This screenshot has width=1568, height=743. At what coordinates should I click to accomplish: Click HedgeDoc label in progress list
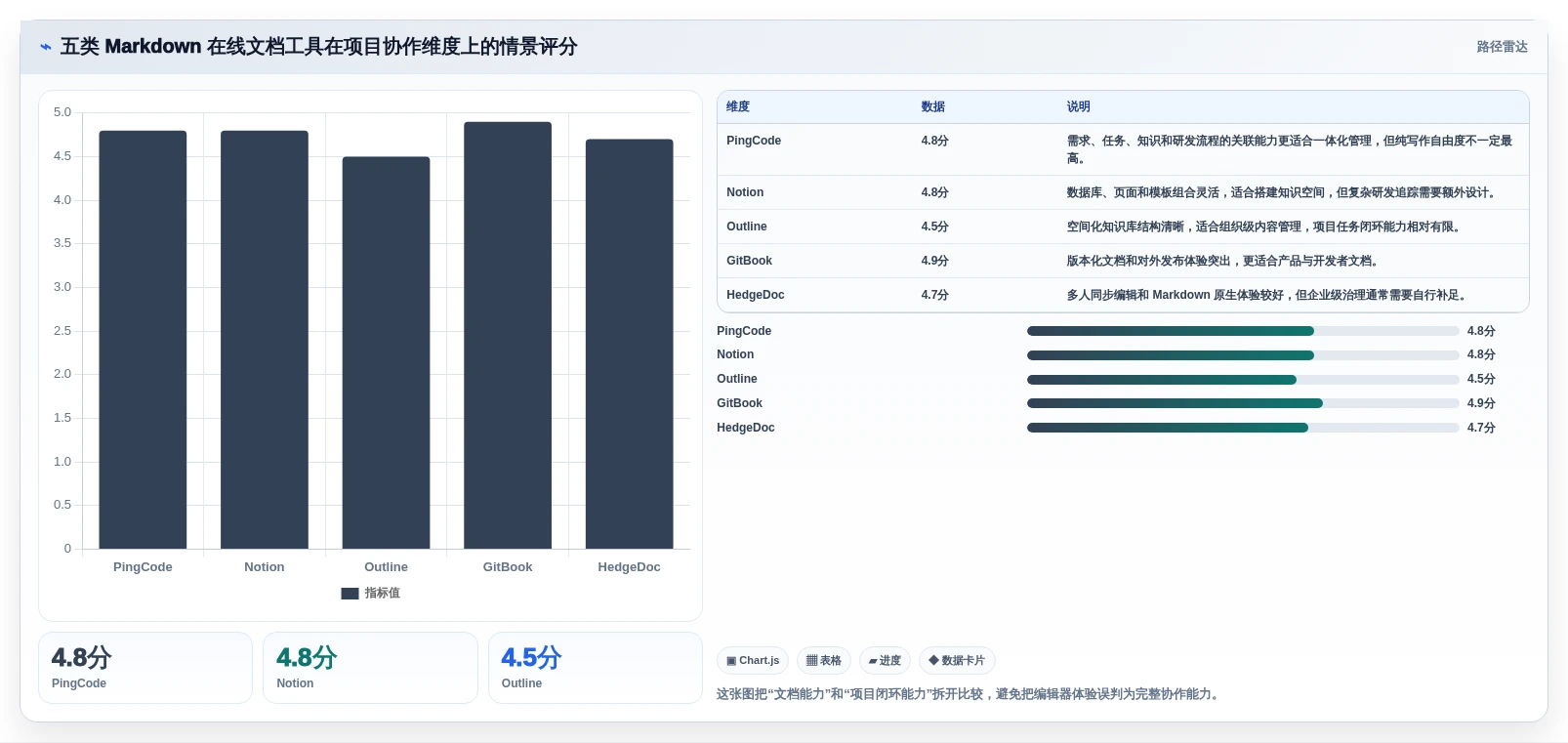tap(746, 428)
